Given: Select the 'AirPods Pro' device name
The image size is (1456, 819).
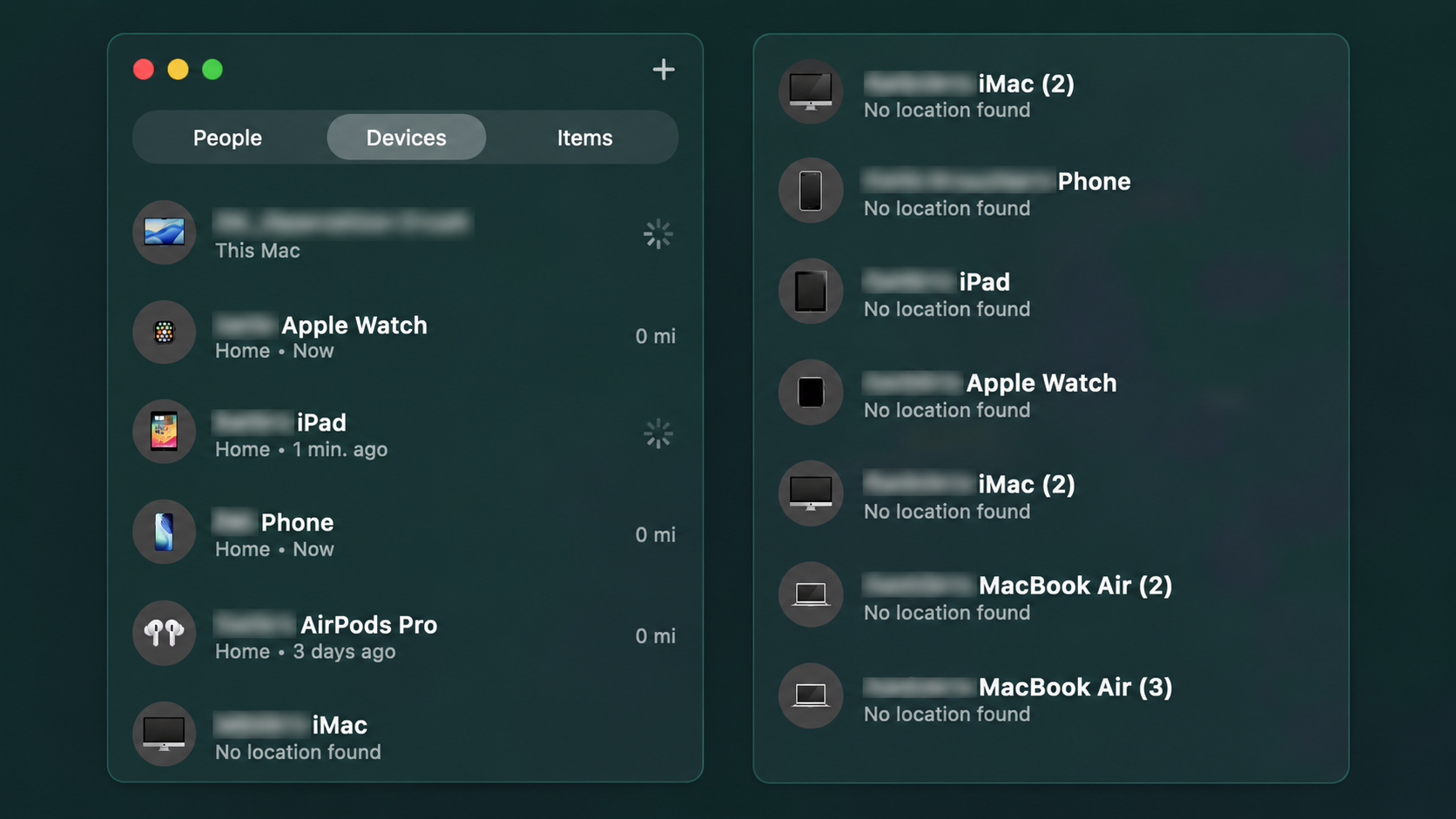Looking at the screenshot, I should pos(369,625).
